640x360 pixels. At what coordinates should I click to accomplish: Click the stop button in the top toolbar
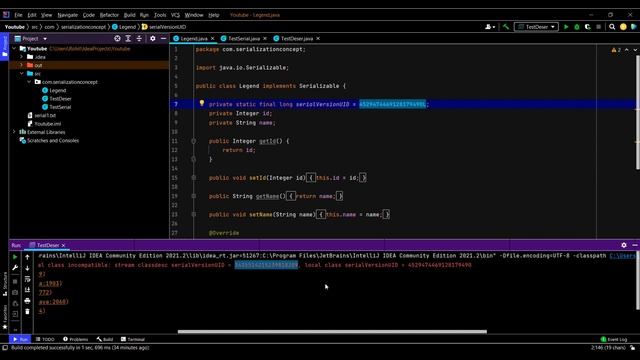pos(598,27)
